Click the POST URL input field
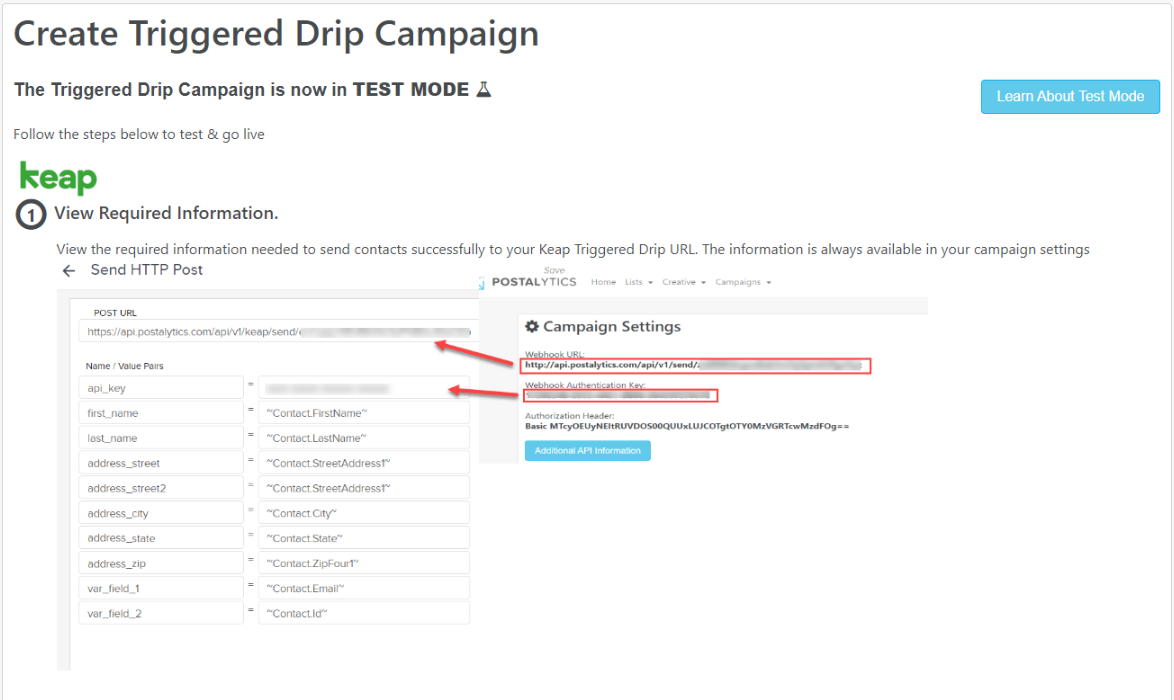 [278, 332]
